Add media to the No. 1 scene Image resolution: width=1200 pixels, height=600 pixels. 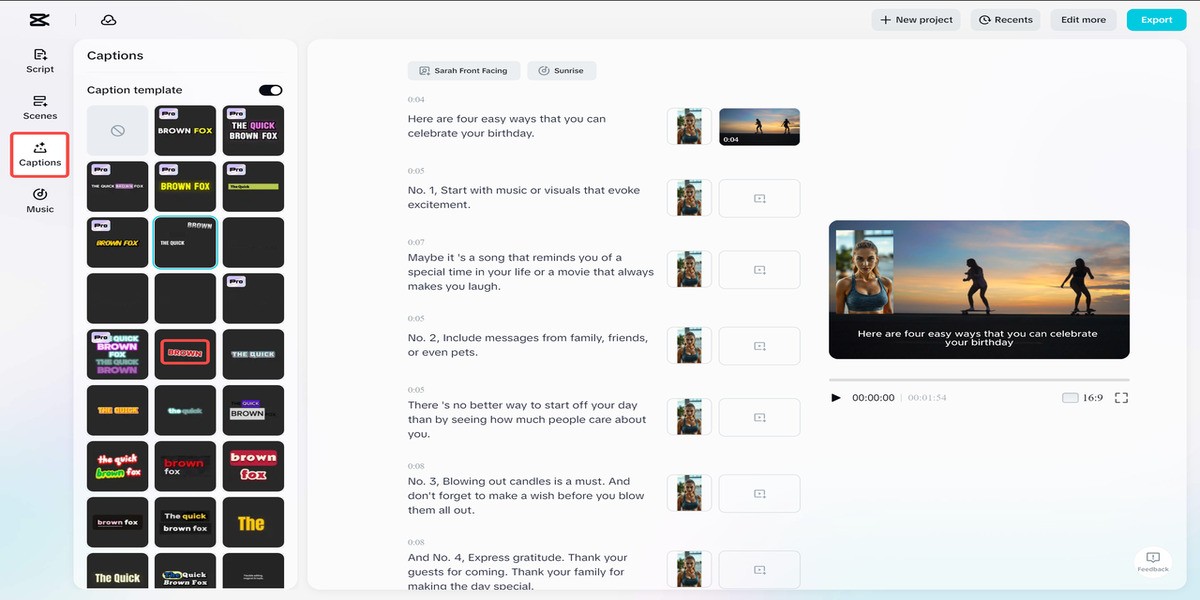point(759,198)
